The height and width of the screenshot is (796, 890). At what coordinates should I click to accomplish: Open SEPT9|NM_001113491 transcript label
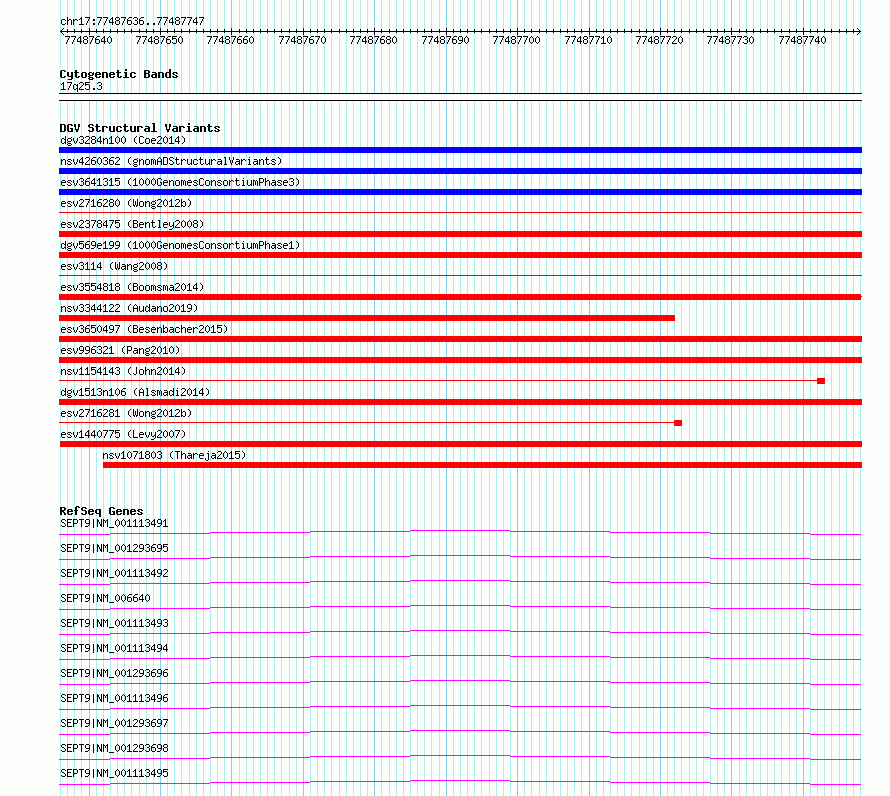click(114, 523)
